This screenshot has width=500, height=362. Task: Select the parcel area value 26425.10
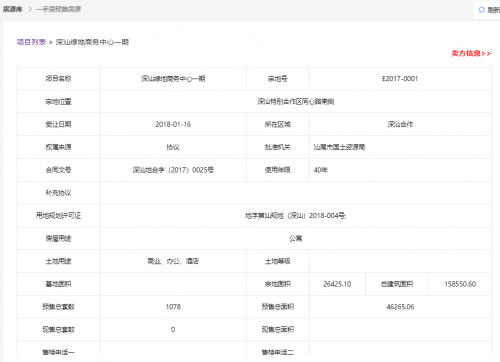coord(337,284)
